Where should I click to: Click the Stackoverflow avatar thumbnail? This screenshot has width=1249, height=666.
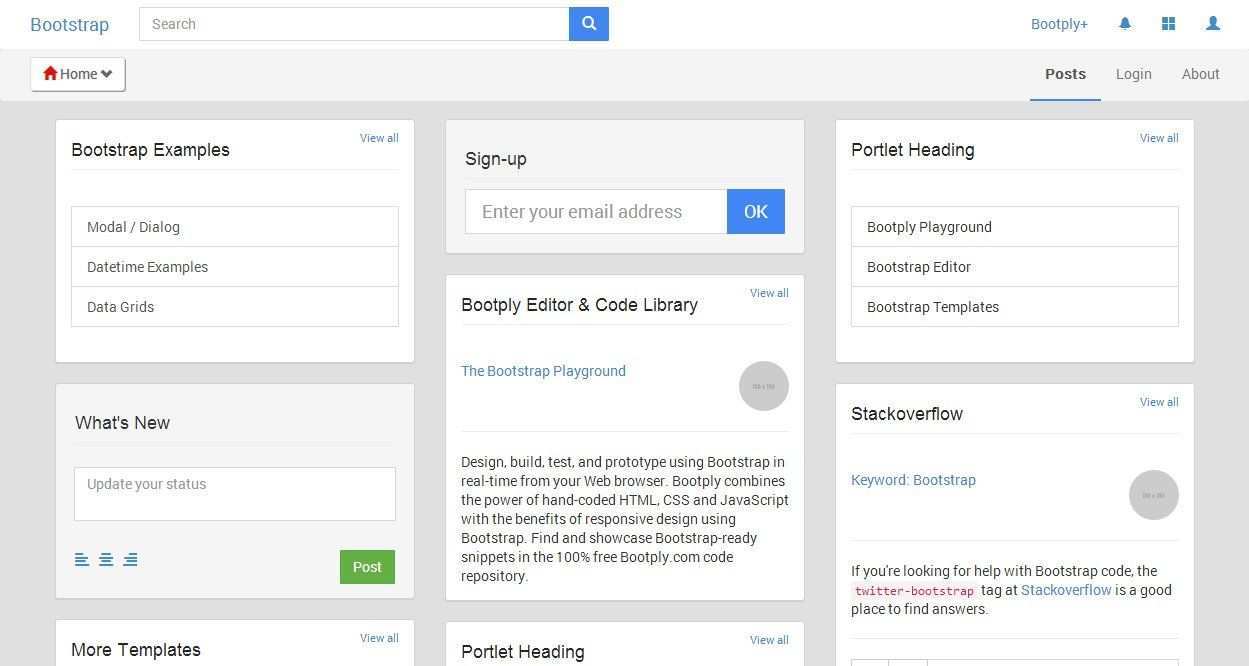pos(1154,495)
